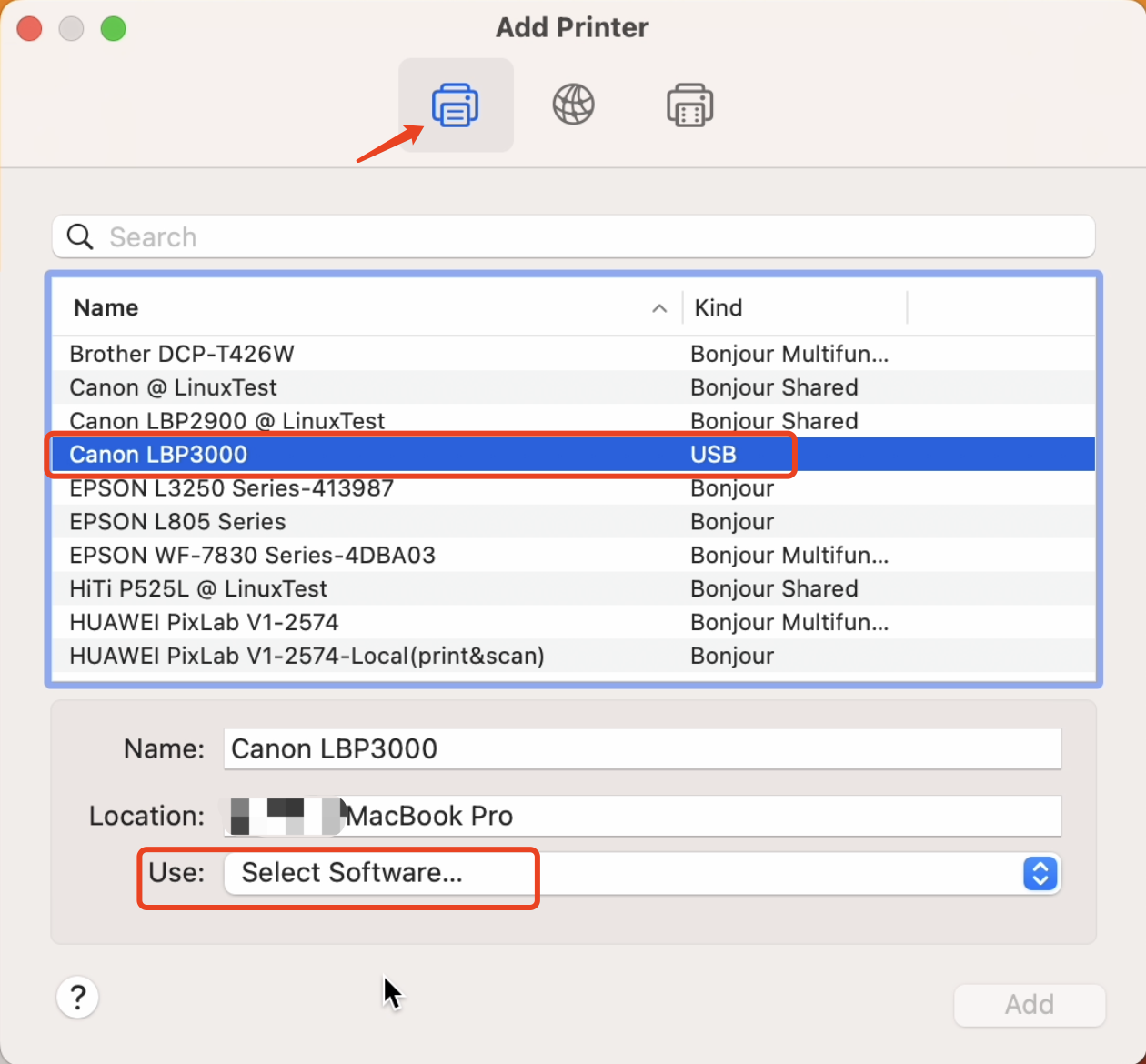Click the magnifying glass search icon
This screenshot has height=1064, width=1146.
(x=80, y=237)
